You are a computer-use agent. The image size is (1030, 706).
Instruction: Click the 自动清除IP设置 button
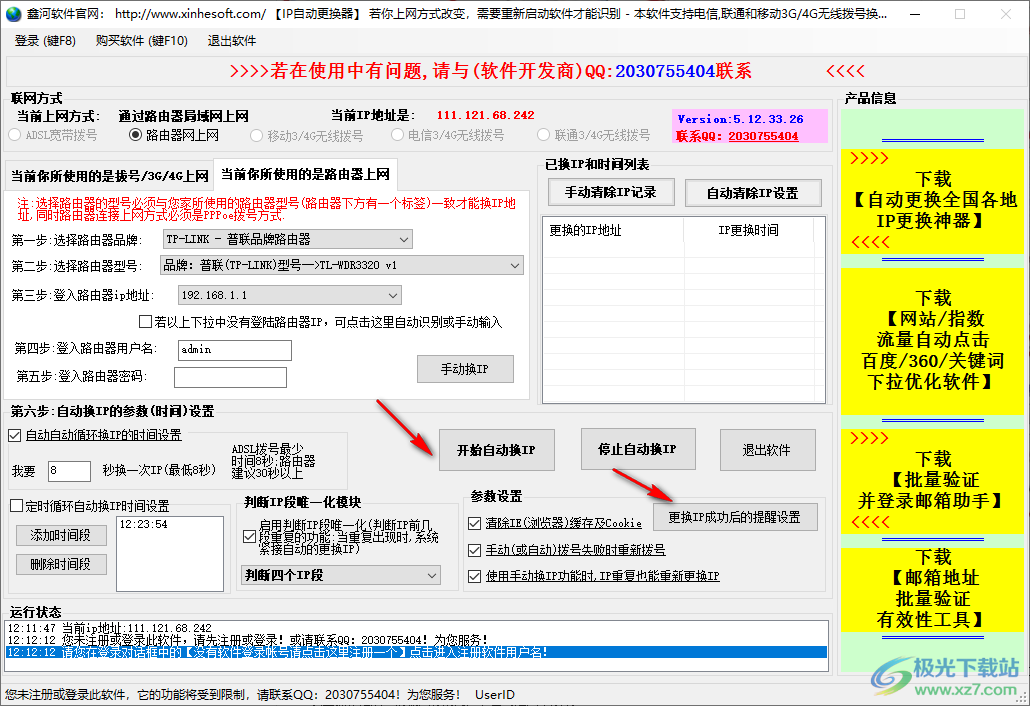click(753, 193)
